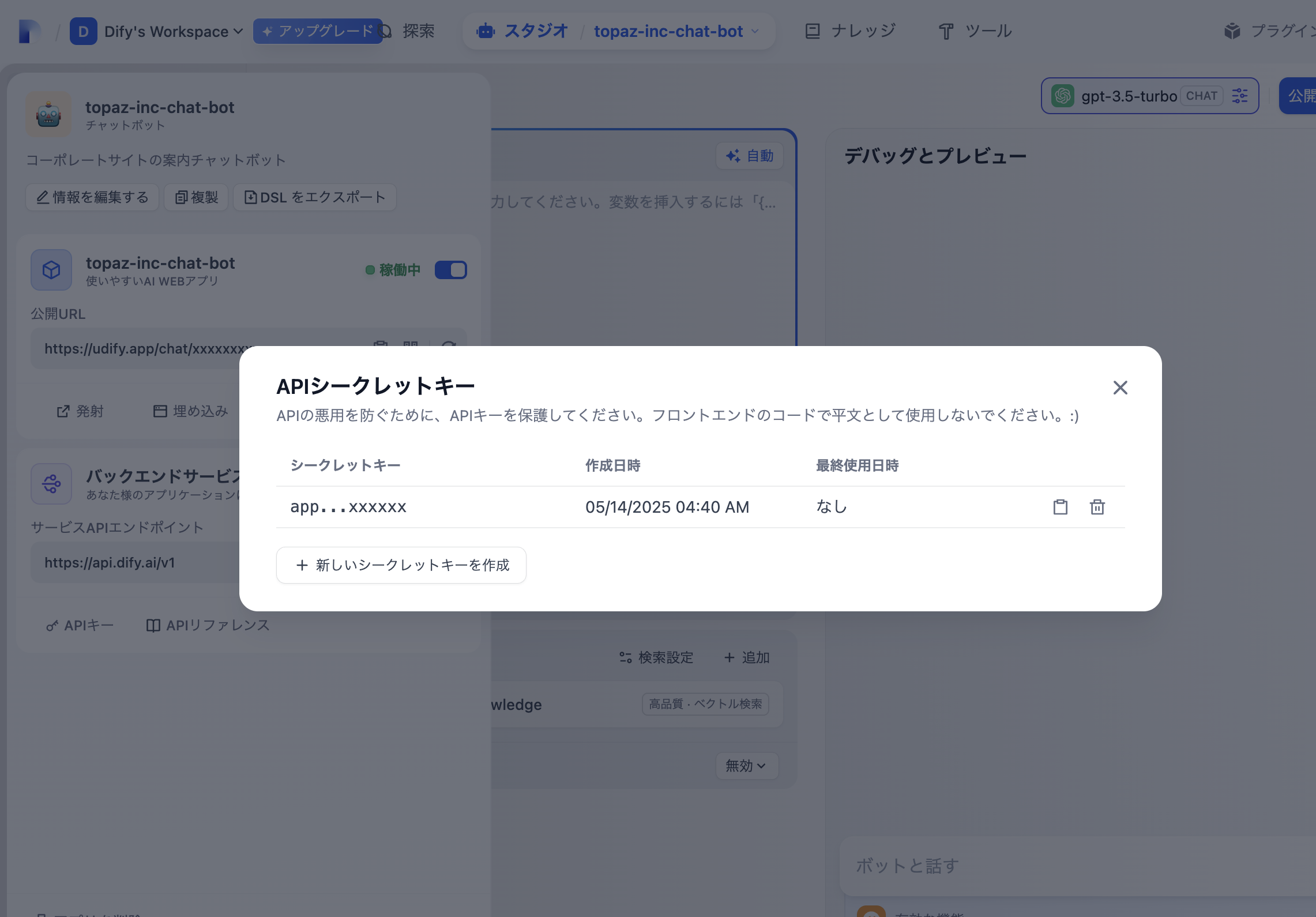Image resolution: width=1316 pixels, height=917 pixels.
Task: Click the なし last used cell
Action: point(832,507)
